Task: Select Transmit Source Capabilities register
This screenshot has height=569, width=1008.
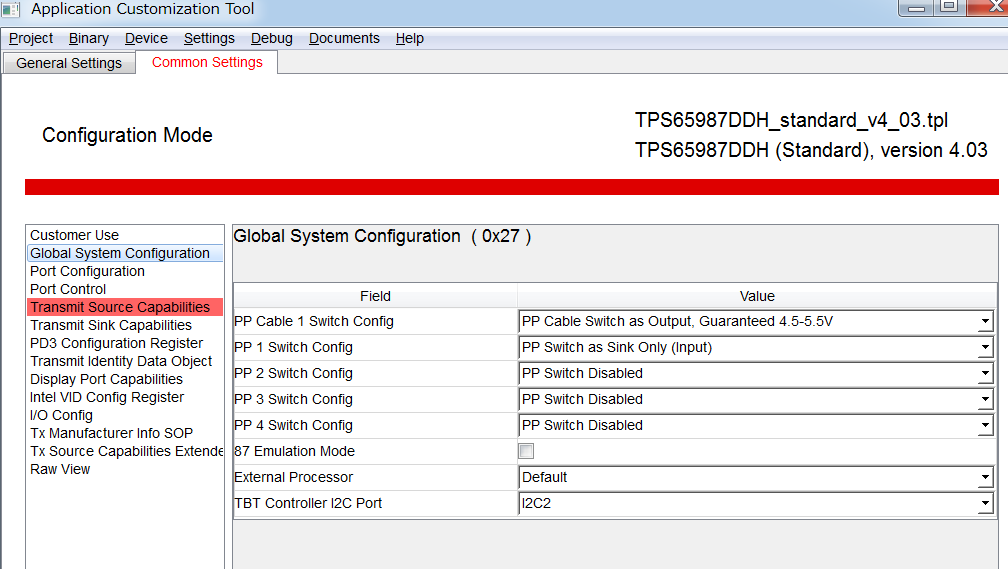Action: pyautogui.click(x=125, y=307)
